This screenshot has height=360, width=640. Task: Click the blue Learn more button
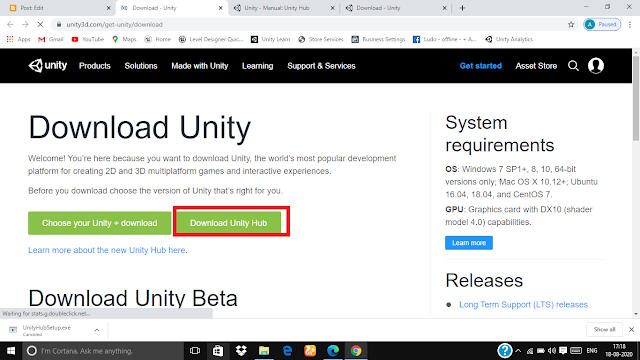coord(469,243)
